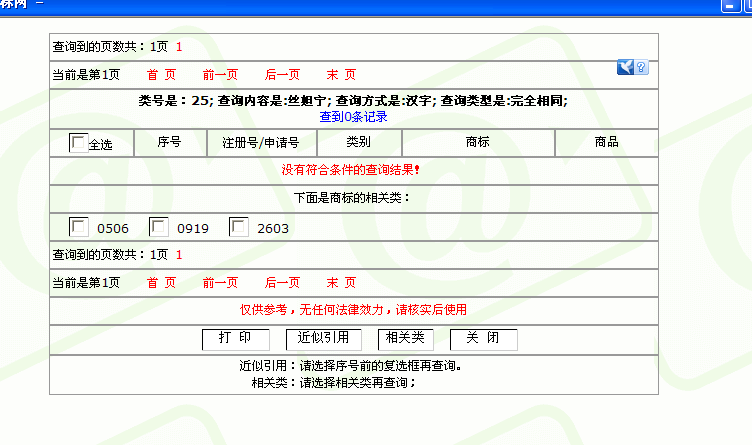This screenshot has height=445, width=752.
Task: Click the 相关类 button
Action: (x=406, y=340)
